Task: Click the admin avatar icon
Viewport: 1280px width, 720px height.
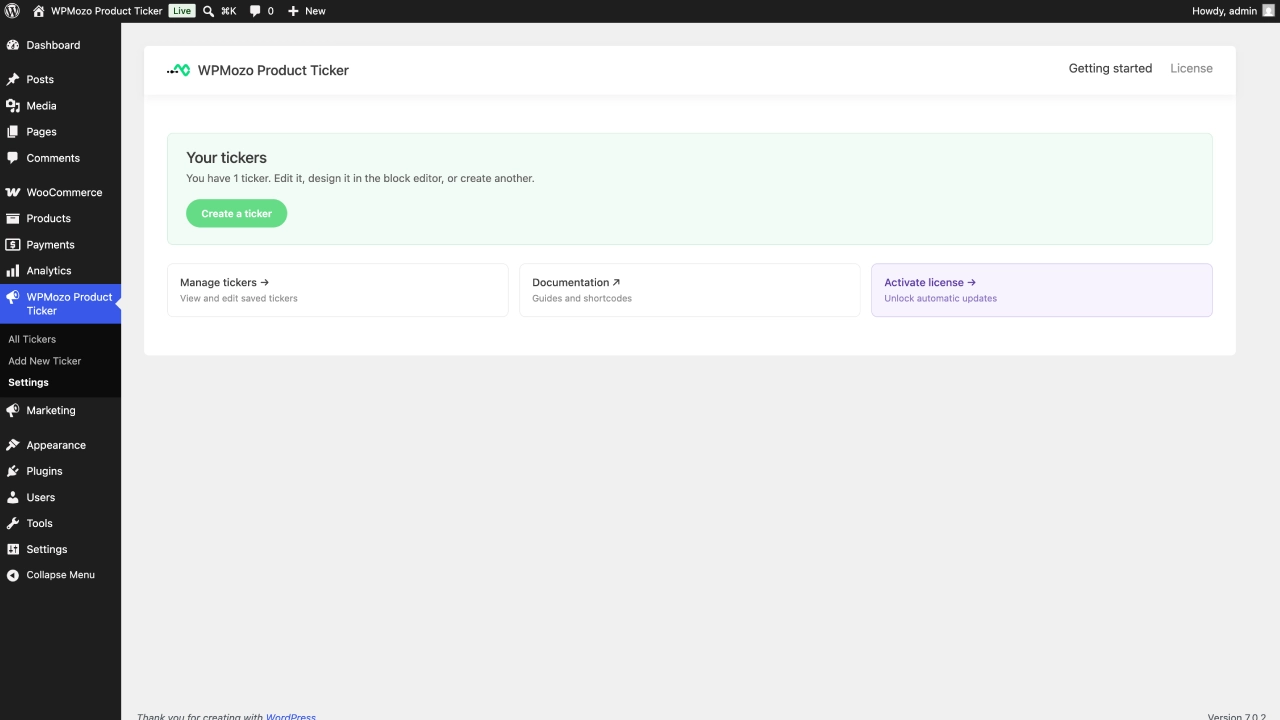Action: click(x=1269, y=11)
